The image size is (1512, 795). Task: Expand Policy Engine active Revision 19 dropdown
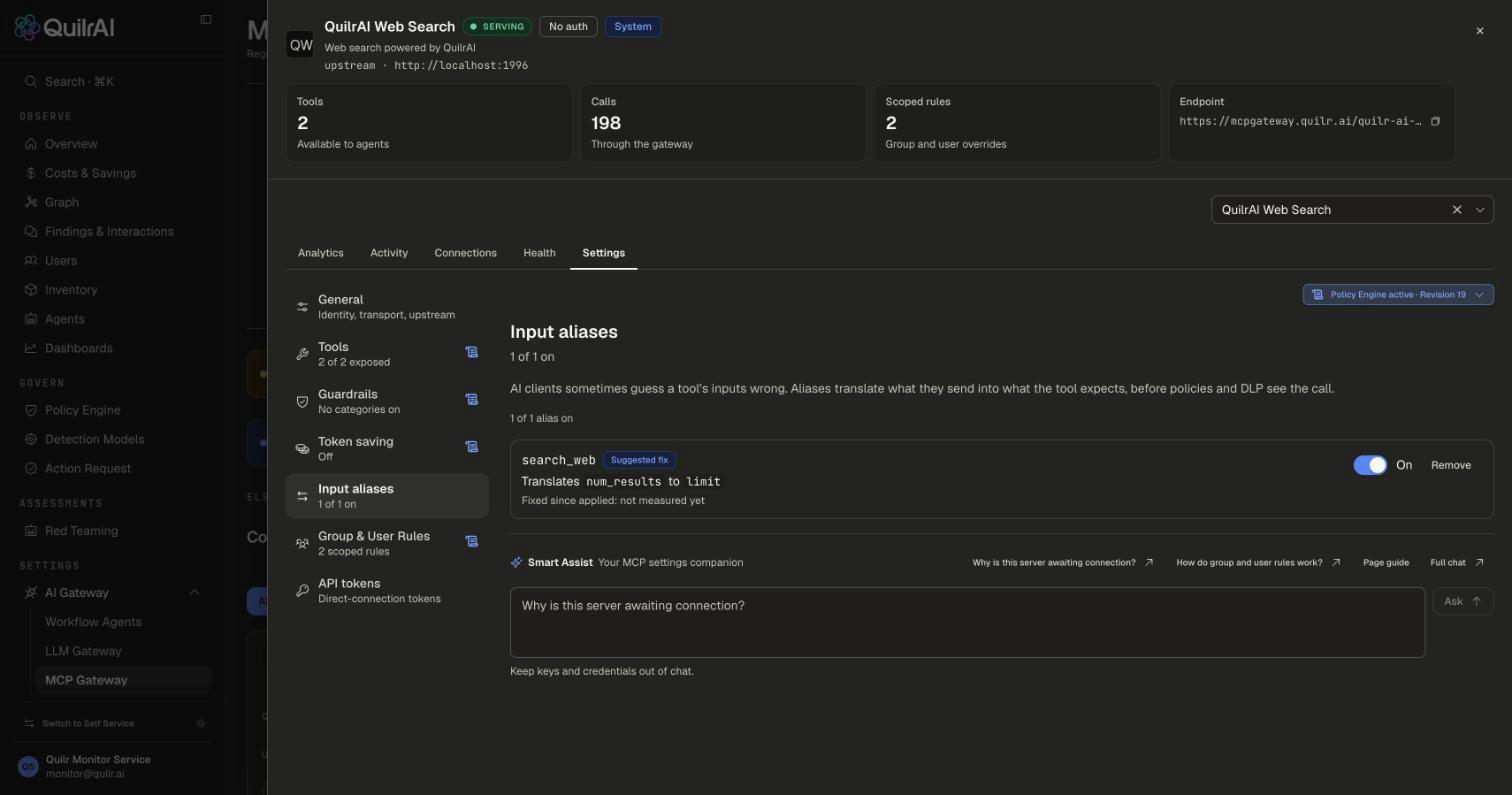click(x=1398, y=295)
